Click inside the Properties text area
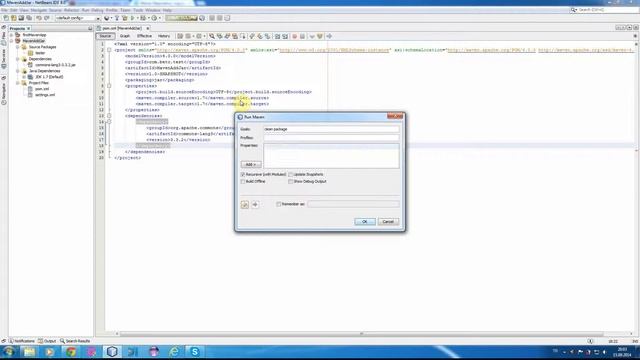Screen dimensions: 640x360 (x=331, y=156)
